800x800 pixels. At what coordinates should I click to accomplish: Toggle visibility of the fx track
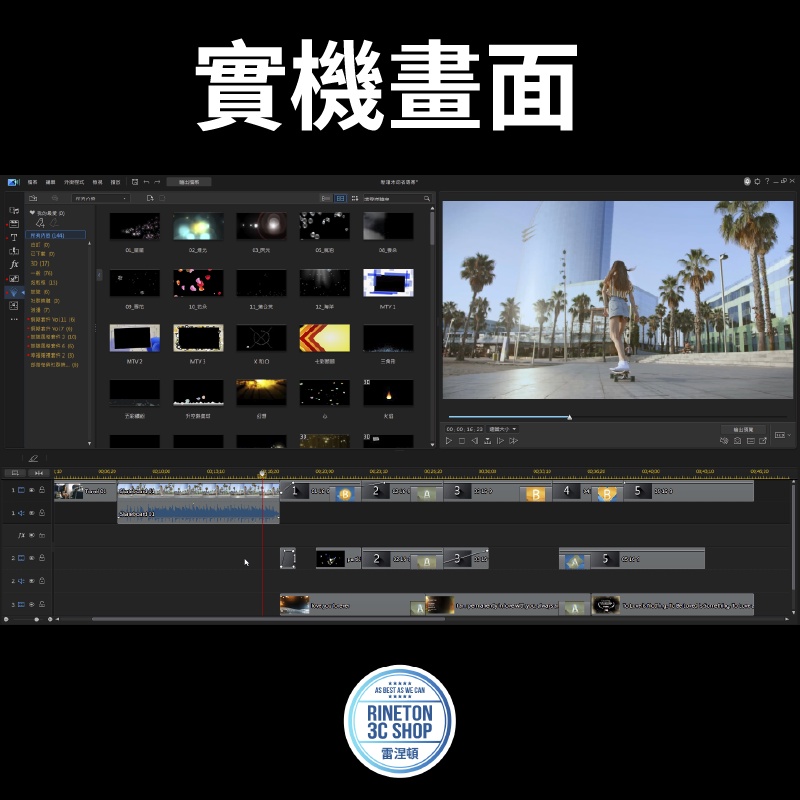[x=31, y=535]
